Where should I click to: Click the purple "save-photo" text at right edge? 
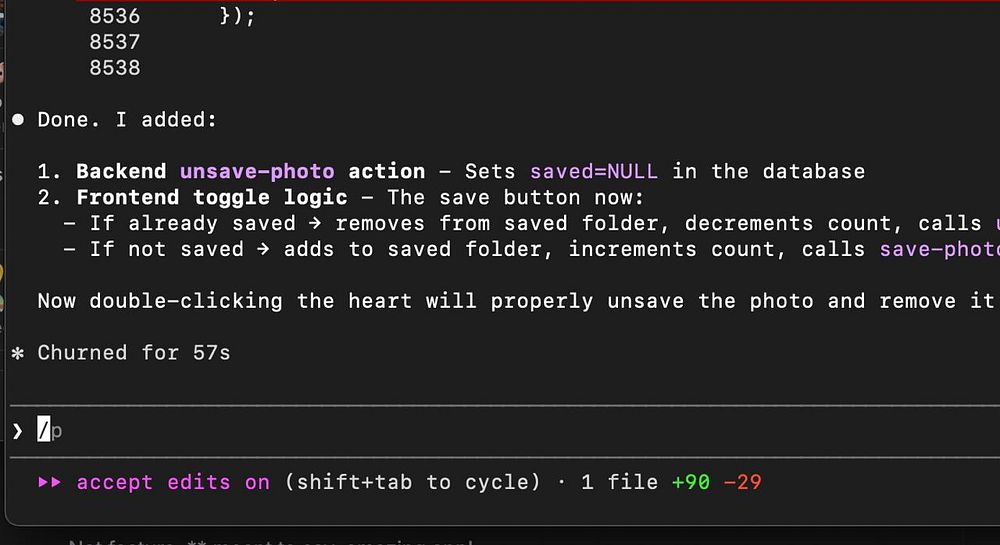938,249
